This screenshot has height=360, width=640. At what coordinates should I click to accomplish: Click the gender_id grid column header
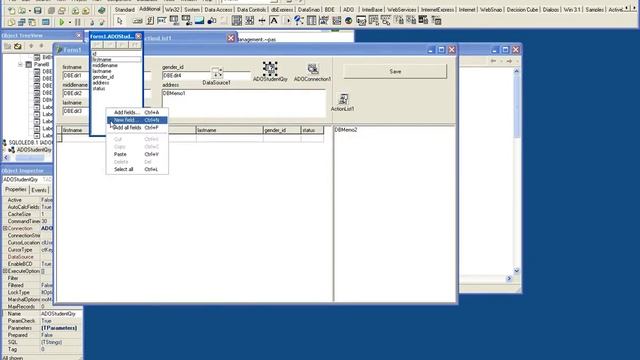(x=282, y=130)
